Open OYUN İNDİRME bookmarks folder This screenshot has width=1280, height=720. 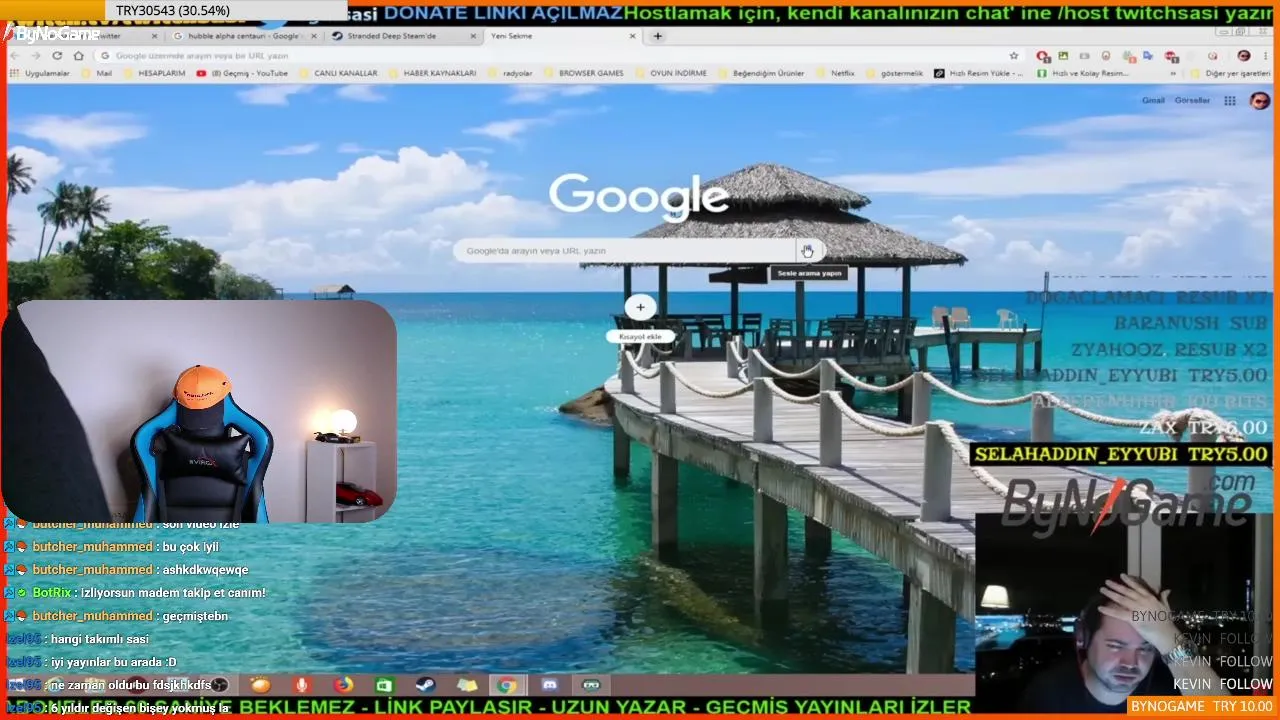(670, 74)
